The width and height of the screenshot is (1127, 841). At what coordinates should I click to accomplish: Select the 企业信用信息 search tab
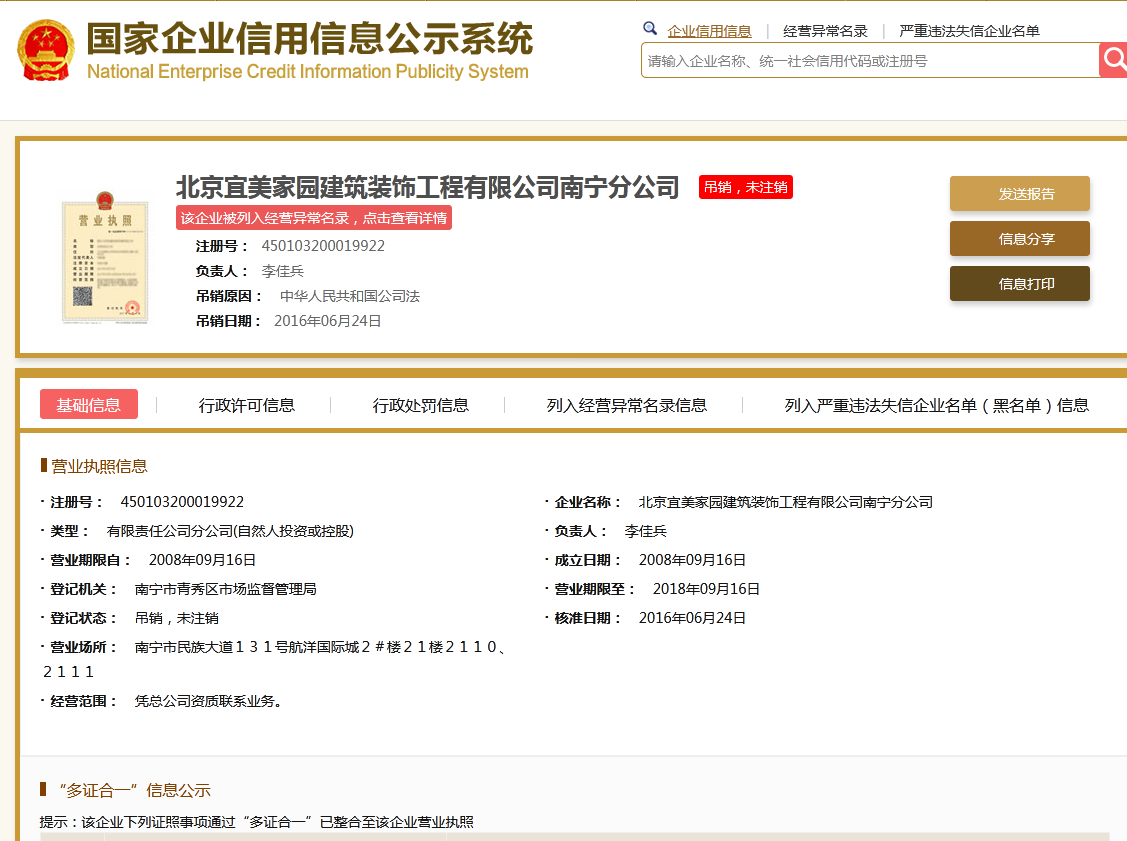pyautogui.click(x=709, y=31)
